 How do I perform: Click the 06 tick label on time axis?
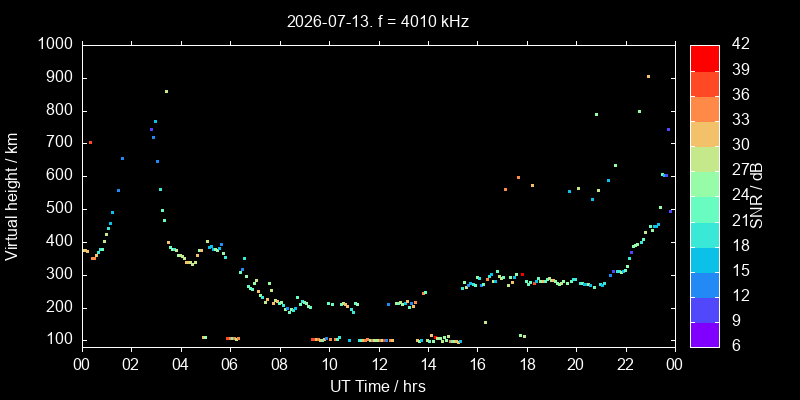coord(231,365)
